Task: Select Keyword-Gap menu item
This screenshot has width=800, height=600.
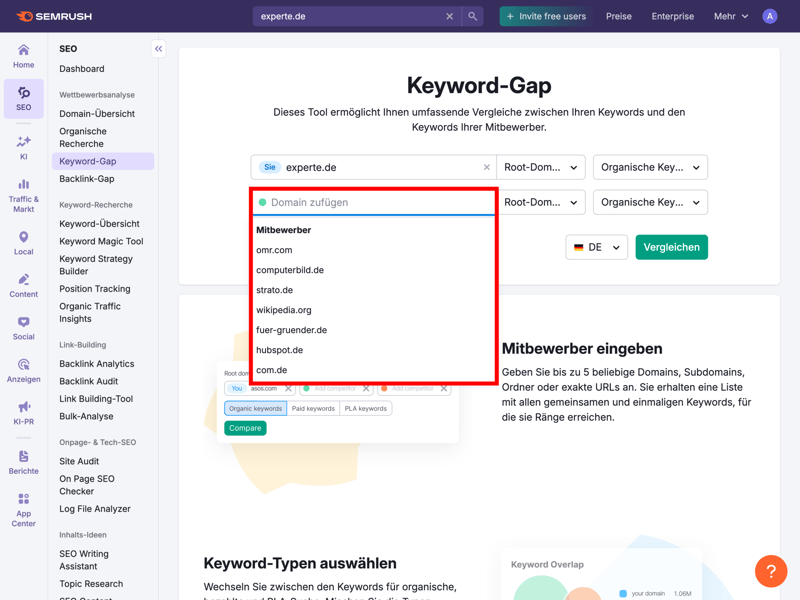Action: [x=103, y=161]
